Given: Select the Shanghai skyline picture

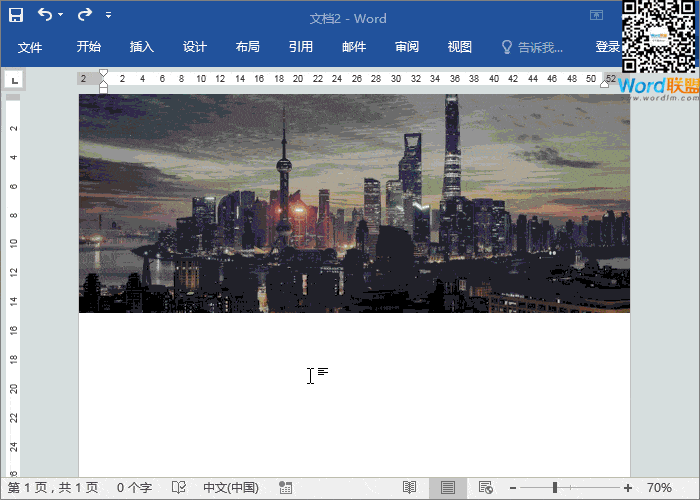Looking at the screenshot, I should click(354, 203).
